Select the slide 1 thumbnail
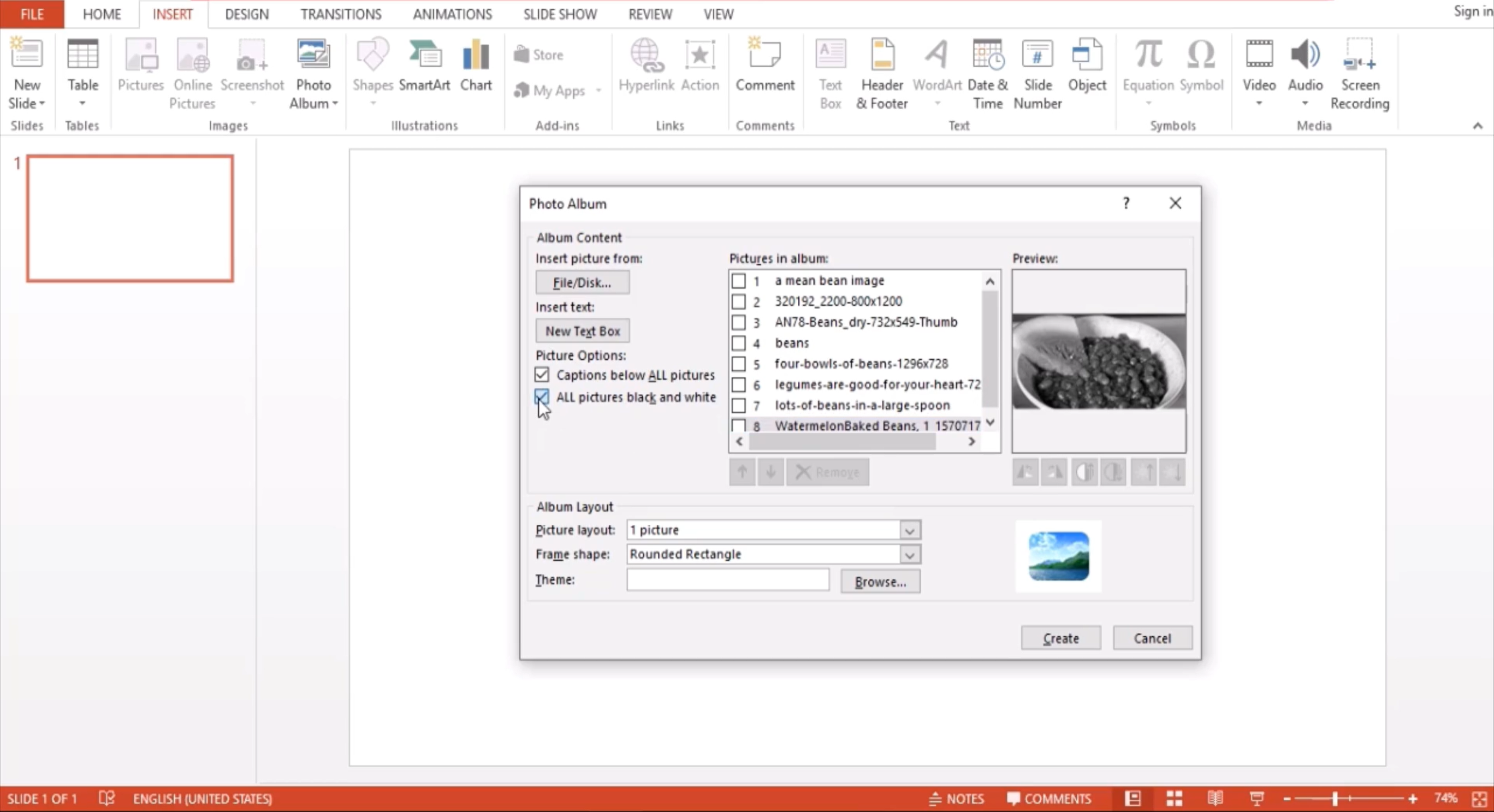 [x=129, y=218]
